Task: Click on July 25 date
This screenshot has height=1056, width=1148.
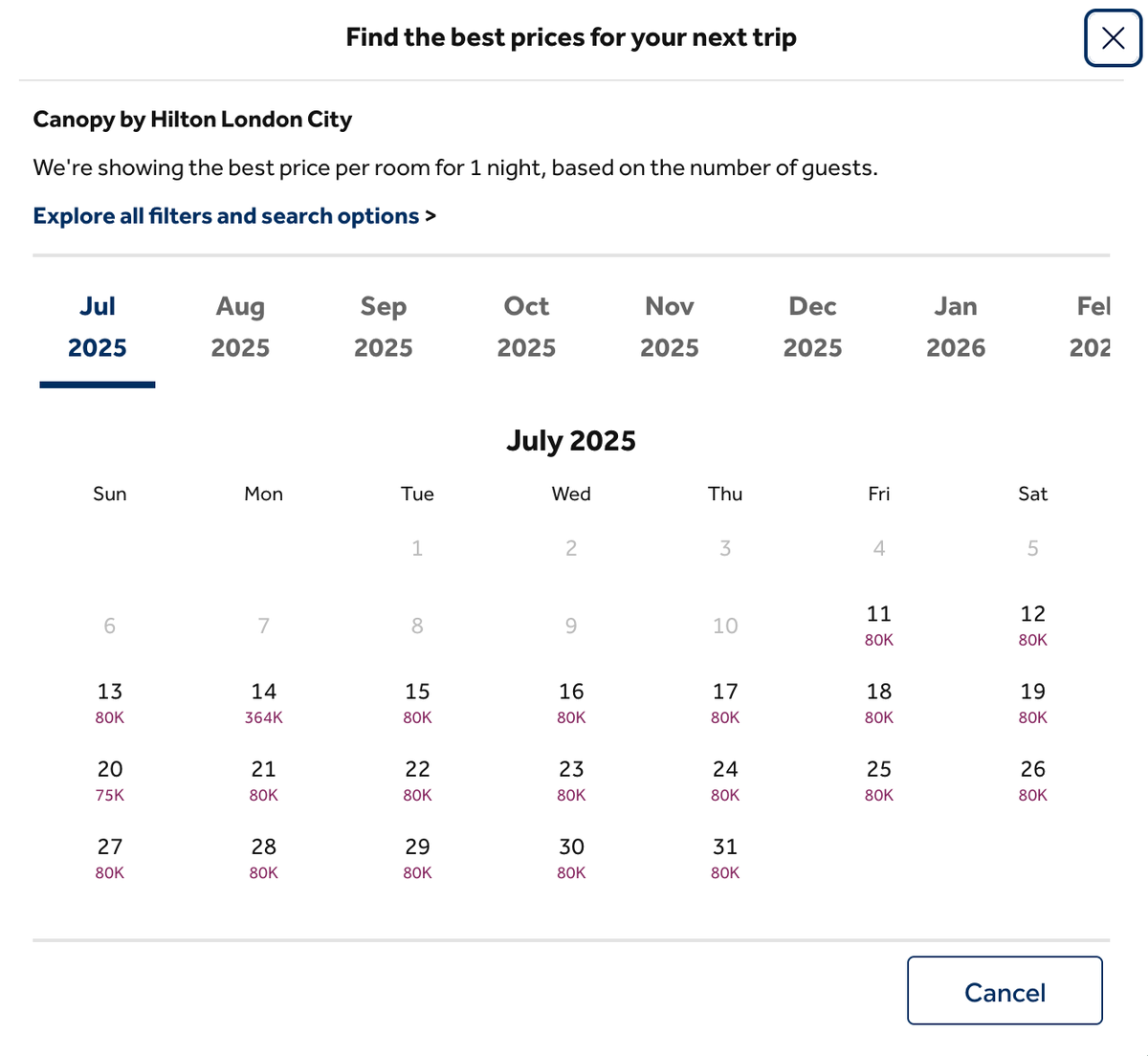Action: 879,780
